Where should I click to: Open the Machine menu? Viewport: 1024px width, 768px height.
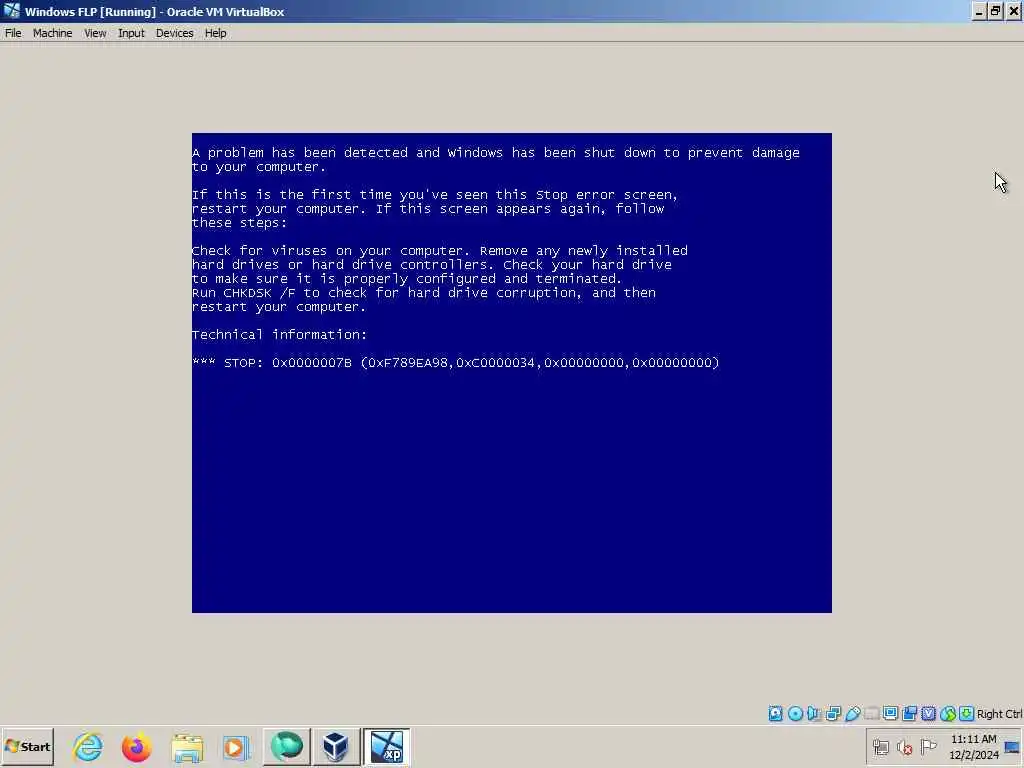[x=52, y=33]
